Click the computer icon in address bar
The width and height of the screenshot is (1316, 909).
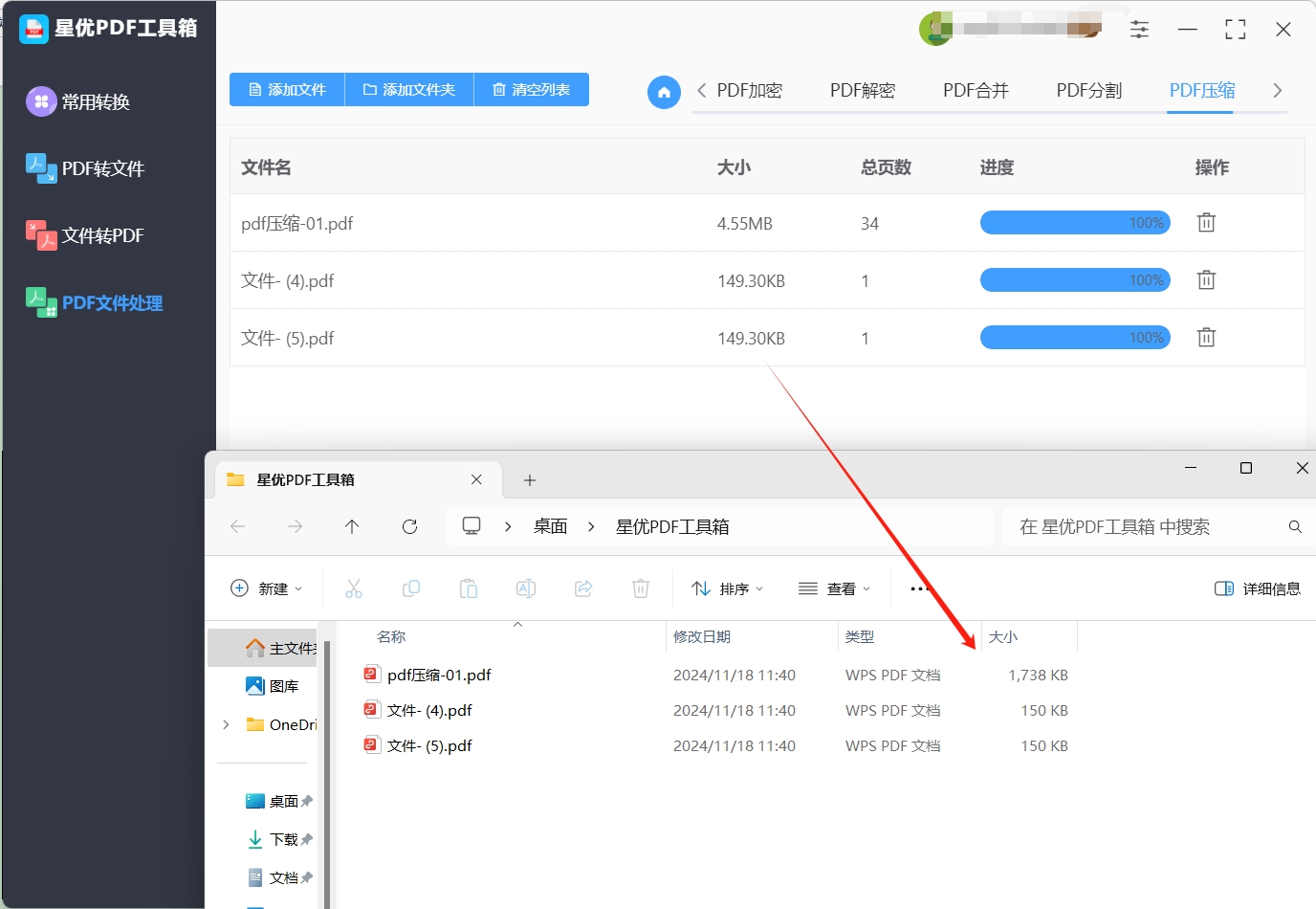(472, 526)
